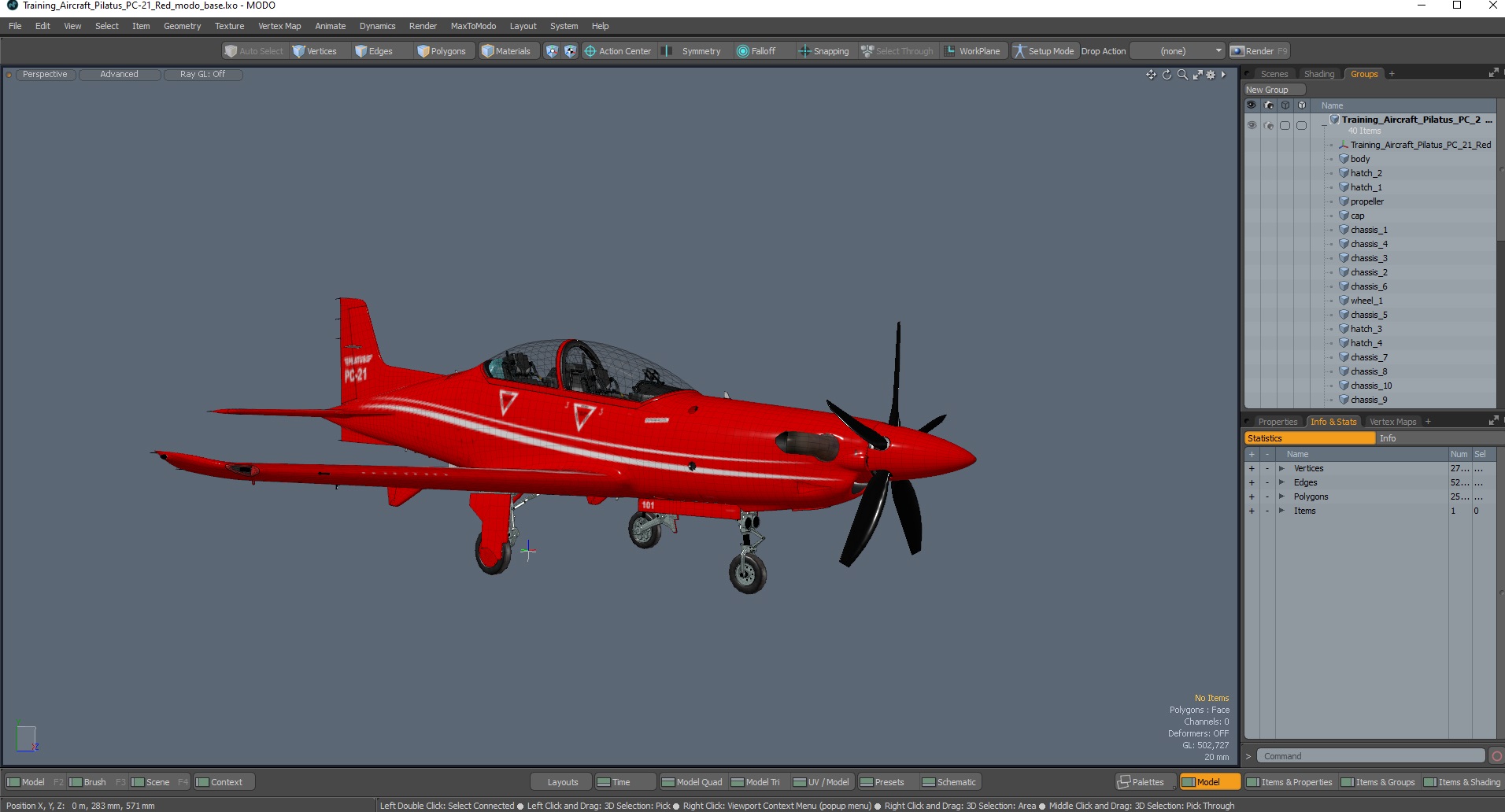Click the Render F9 button
The width and height of the screenshot is (1505, 812).
[1259, 51]
